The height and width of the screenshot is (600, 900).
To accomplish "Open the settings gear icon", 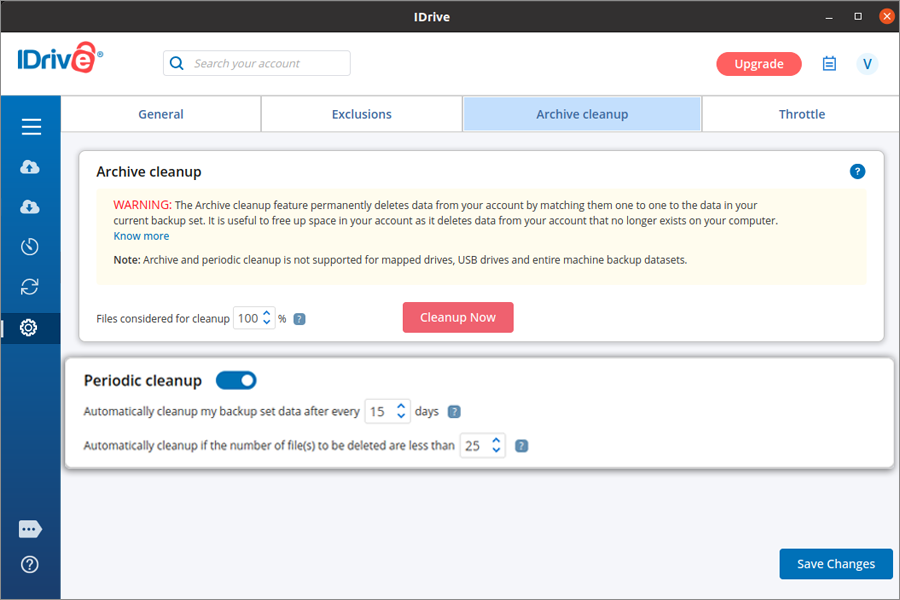I will tap(30, 328).
